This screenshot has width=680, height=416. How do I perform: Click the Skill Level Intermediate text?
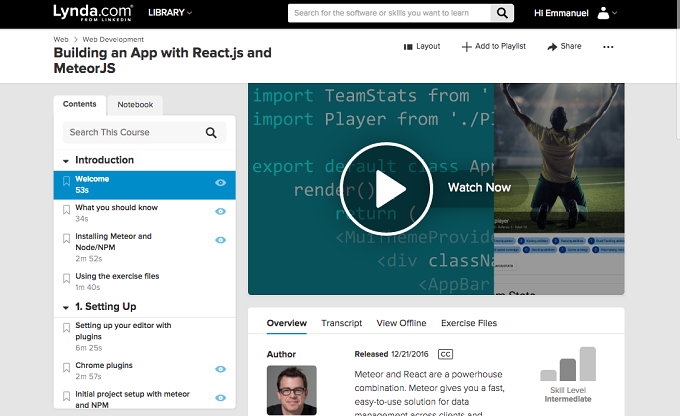pyautogui.click(x=568, y=395)
